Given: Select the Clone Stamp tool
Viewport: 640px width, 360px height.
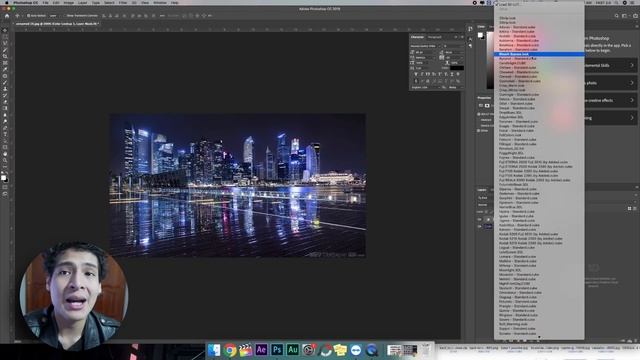Looking at the screenshot, I should point(5,89).
